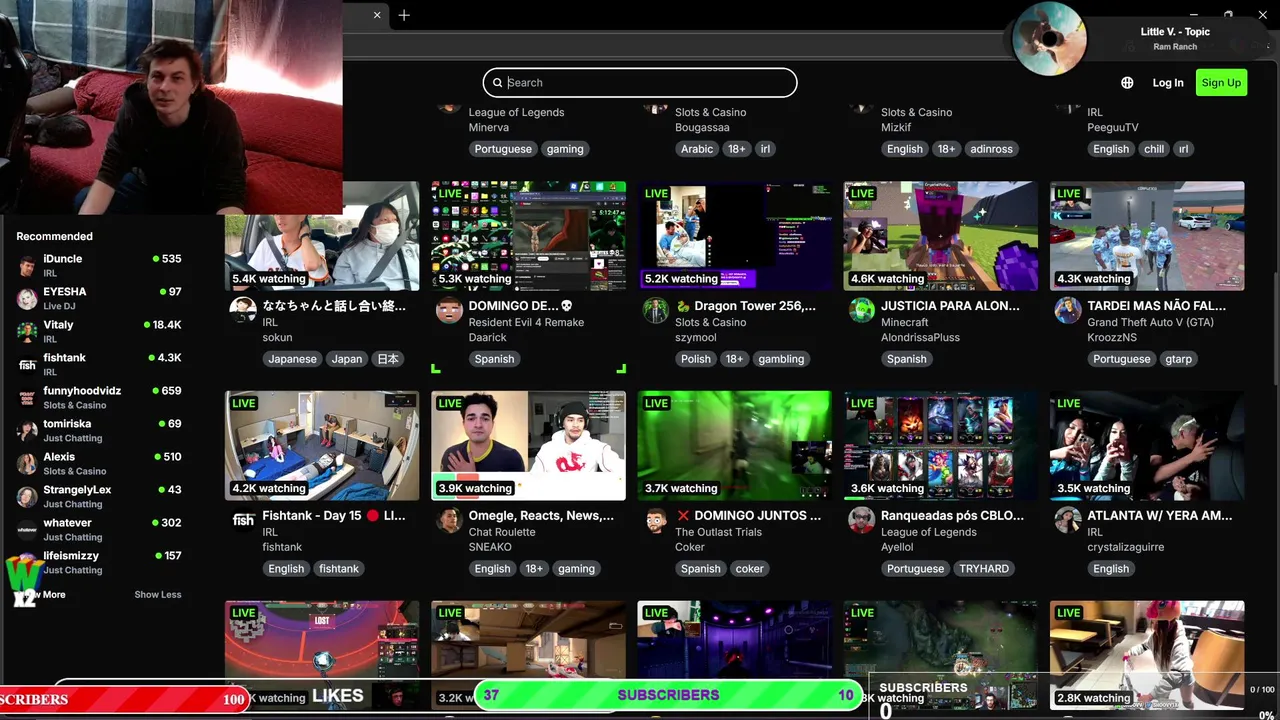This screenshot has width=1280, height=720.
Task: Select the TRYHARD tag under Ayellol
Action: 984,569
